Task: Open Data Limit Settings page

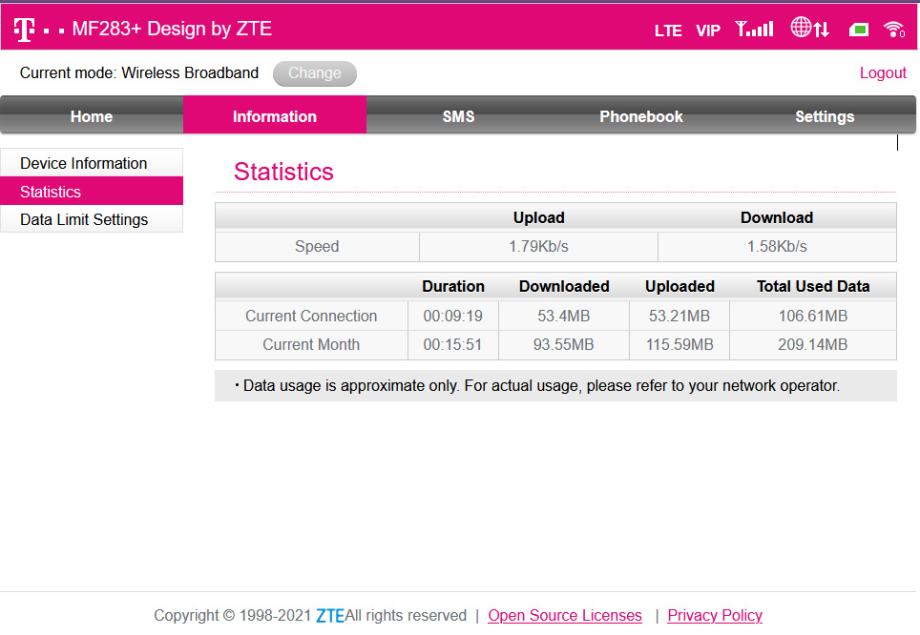Action: (84, 219)
